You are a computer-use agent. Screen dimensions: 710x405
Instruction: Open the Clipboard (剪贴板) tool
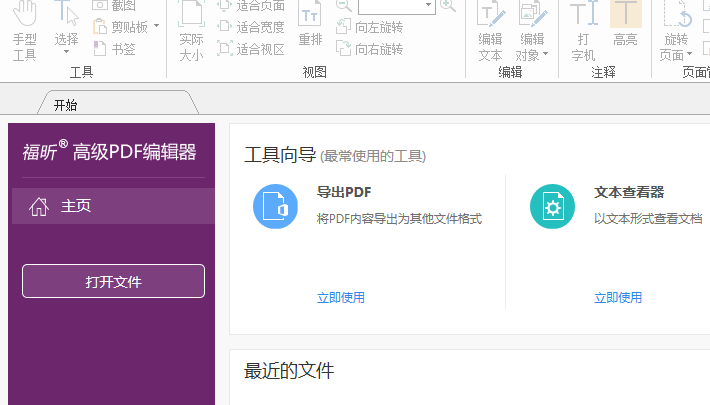(x=120, y=27)
